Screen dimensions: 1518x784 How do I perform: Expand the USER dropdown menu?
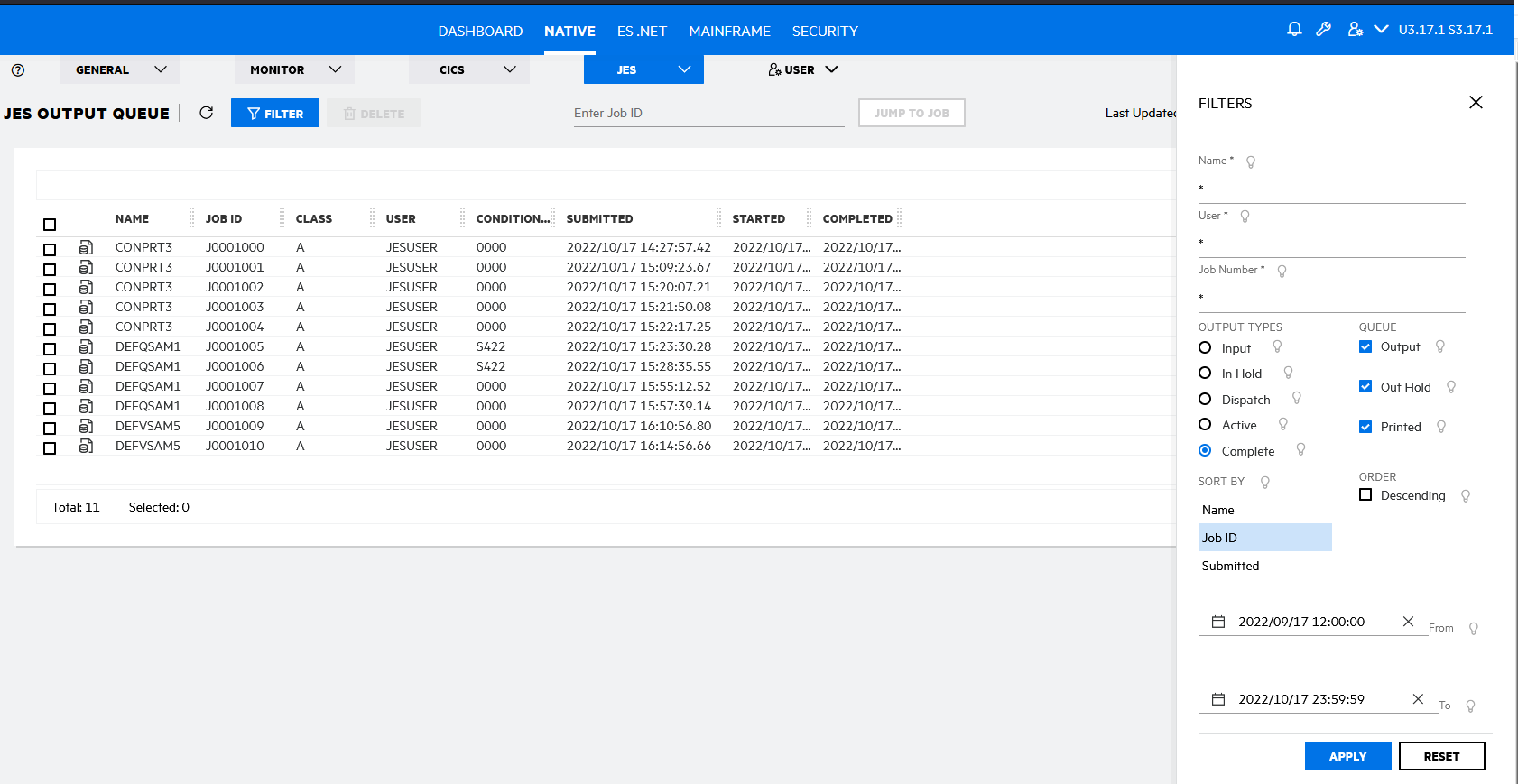802,69
